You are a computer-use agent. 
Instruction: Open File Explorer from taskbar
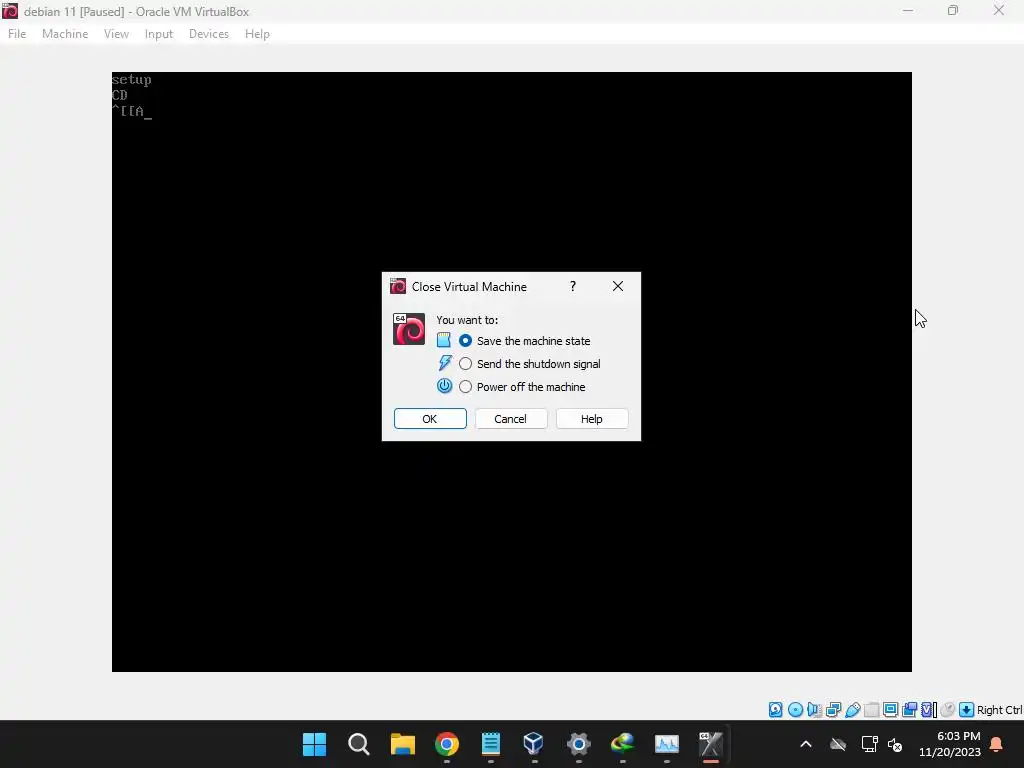point(403,744)
